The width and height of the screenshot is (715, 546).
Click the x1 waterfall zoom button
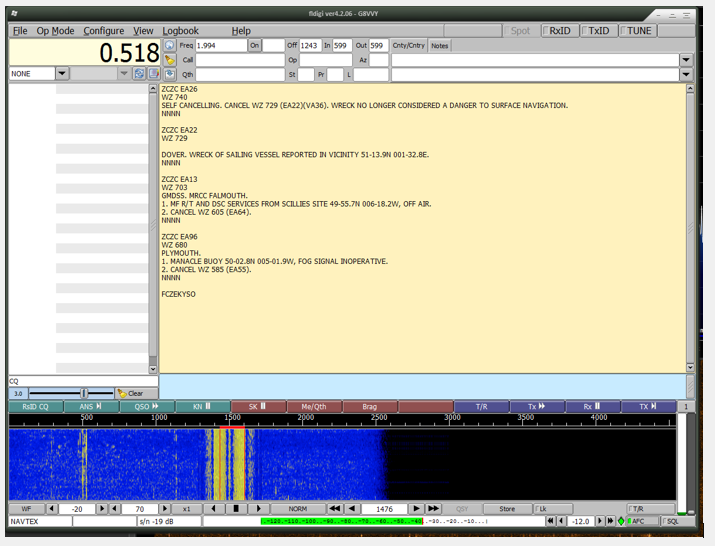pos(187,509)
